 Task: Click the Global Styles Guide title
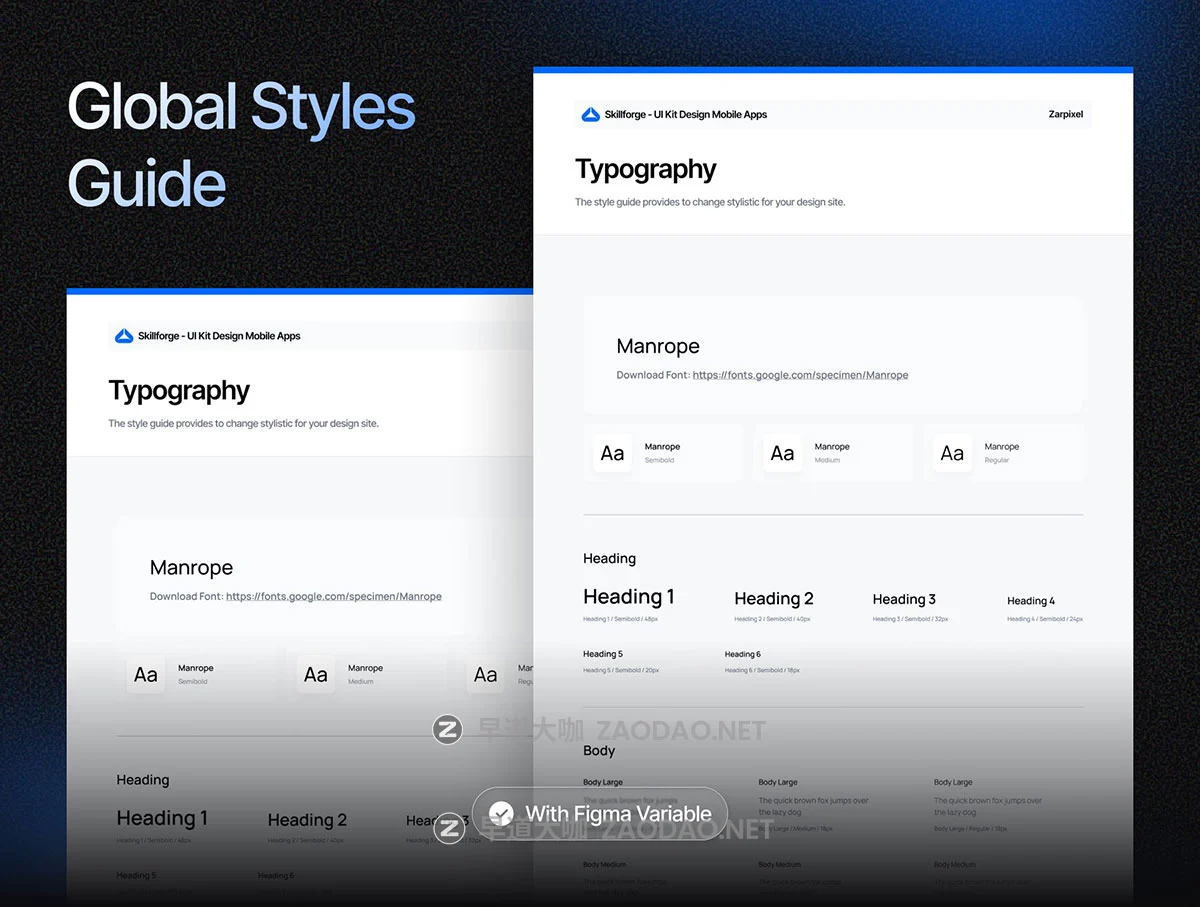(241, 145)
